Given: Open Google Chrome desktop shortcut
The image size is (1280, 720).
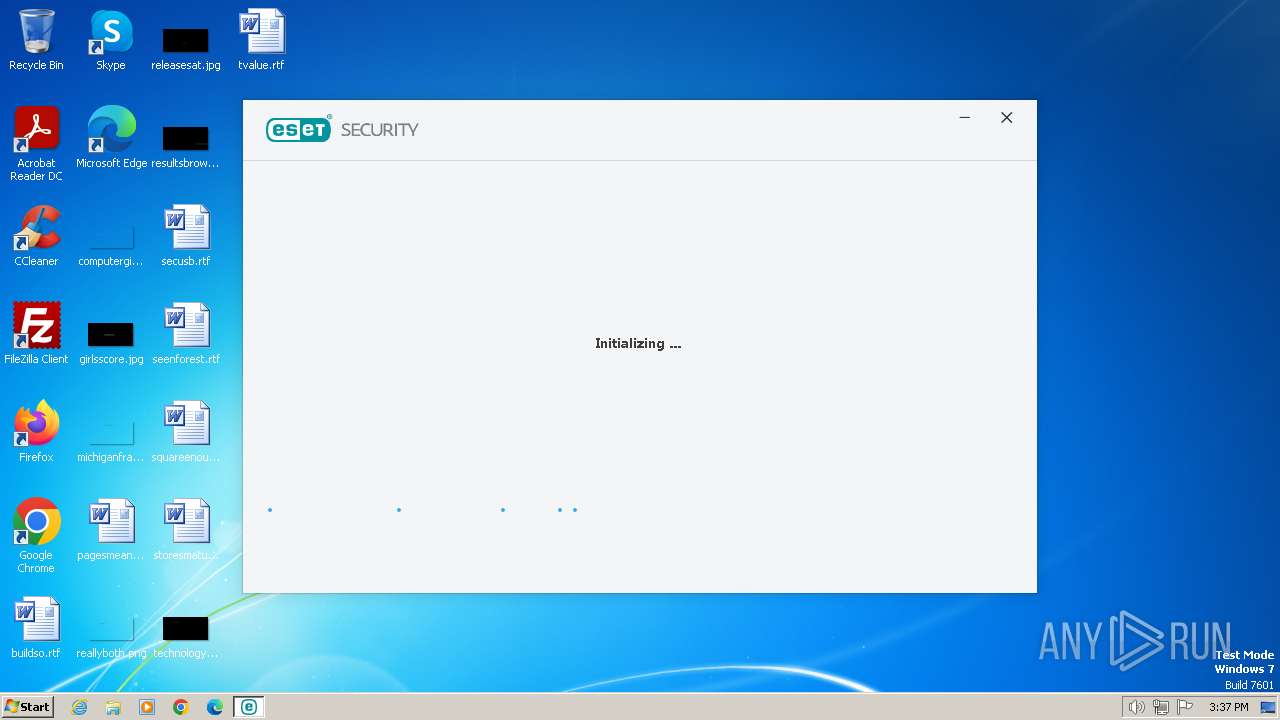Looking at the screenshot, I should pyautogui.click(x=36, y=536).
